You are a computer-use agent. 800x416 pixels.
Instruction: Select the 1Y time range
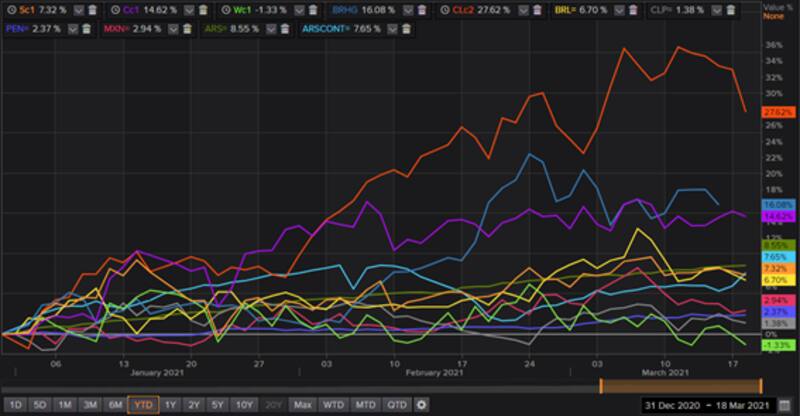pyautogui.click(x=169, y=404)
